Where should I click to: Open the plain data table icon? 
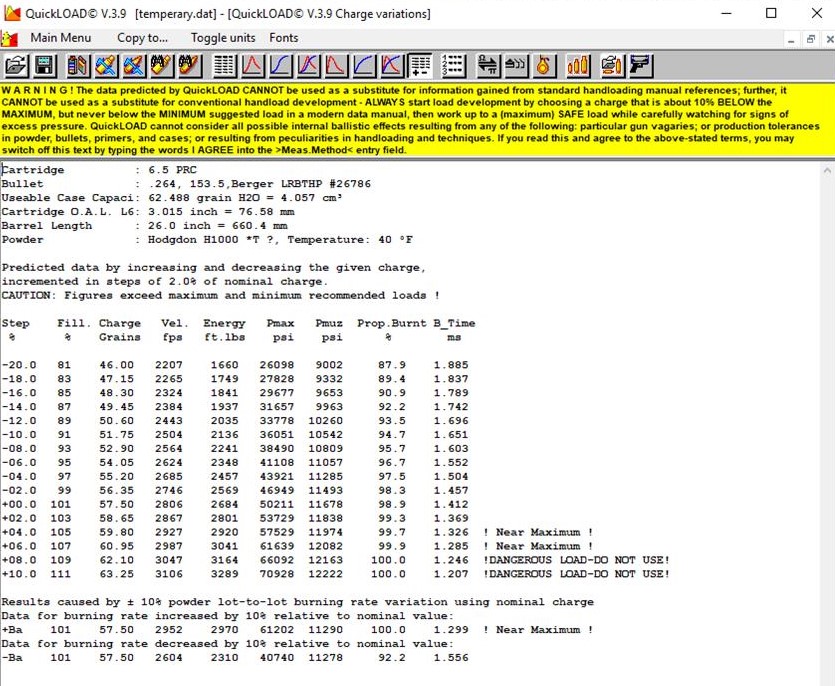click(224, 66)
